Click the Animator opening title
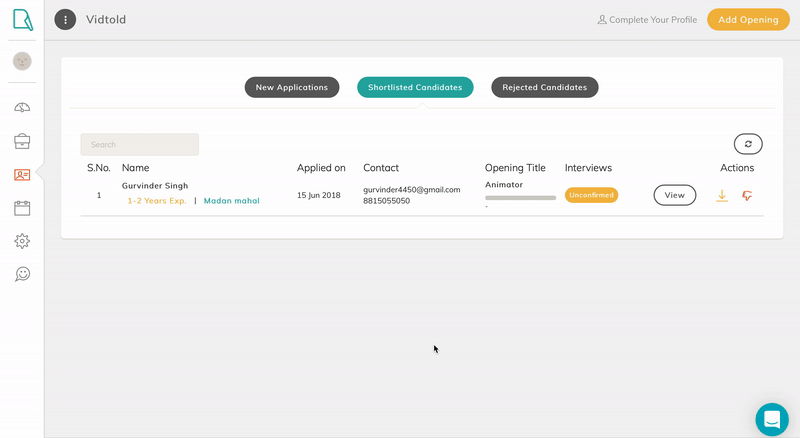The width and height of the screenshot is (800, 438). tap(504, 185)
